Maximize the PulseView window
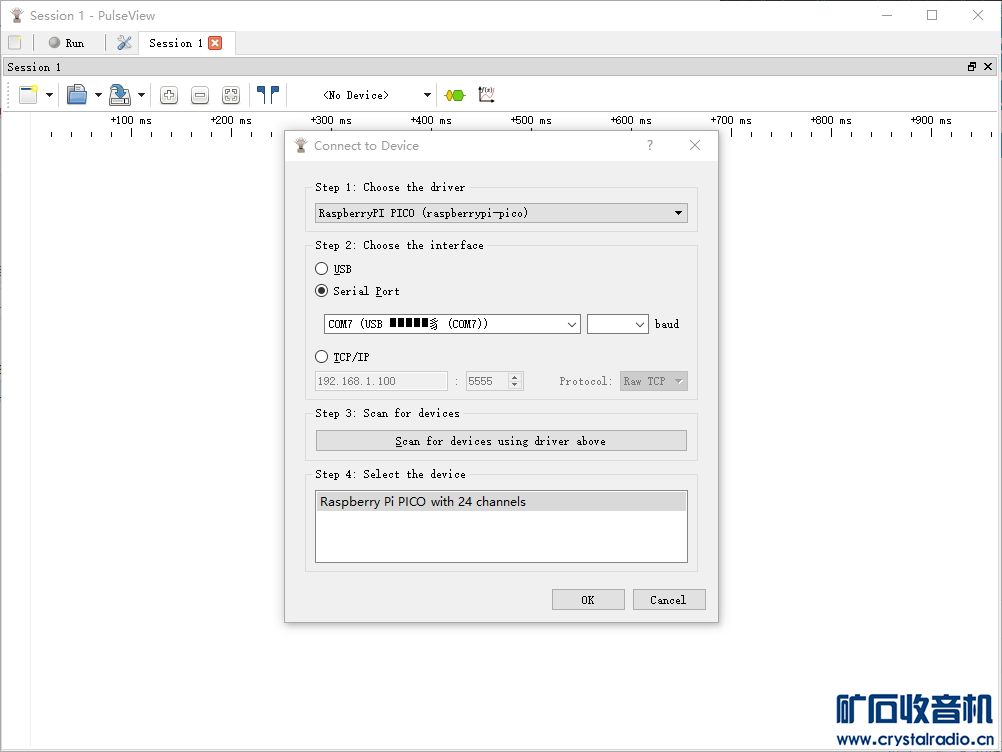 pyautogui.click(x=932, y=15)
